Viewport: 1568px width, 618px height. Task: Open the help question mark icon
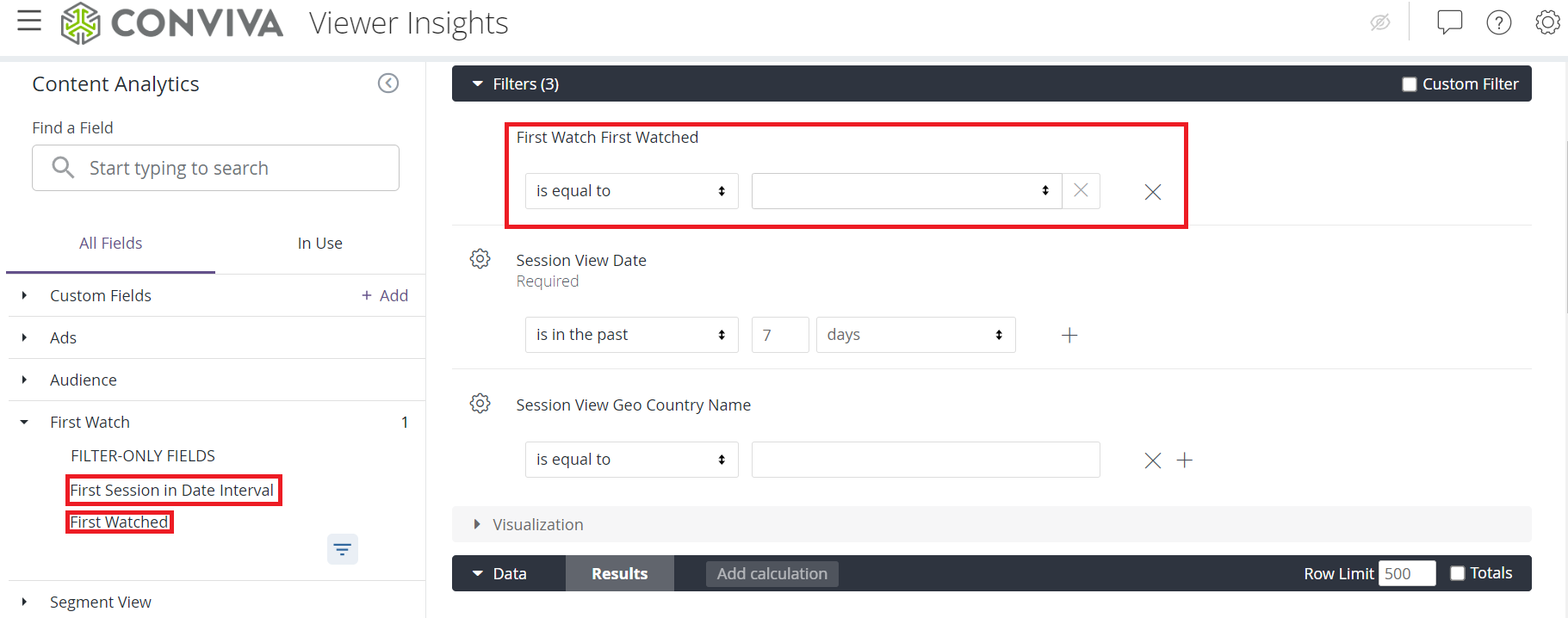coord(1499,22)
